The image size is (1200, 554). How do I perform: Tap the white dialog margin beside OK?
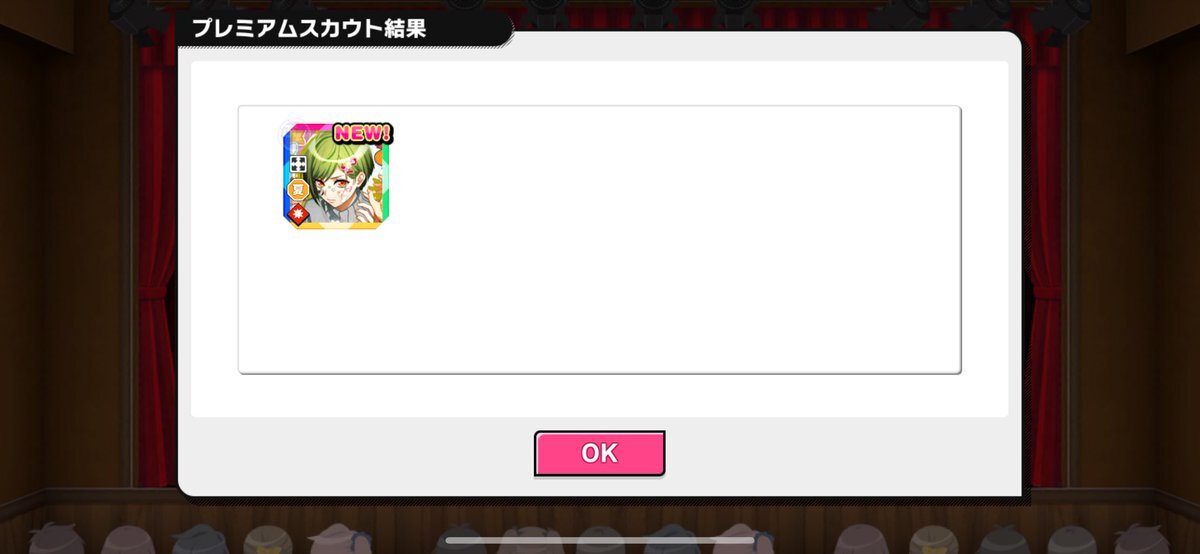coord(360,453)
